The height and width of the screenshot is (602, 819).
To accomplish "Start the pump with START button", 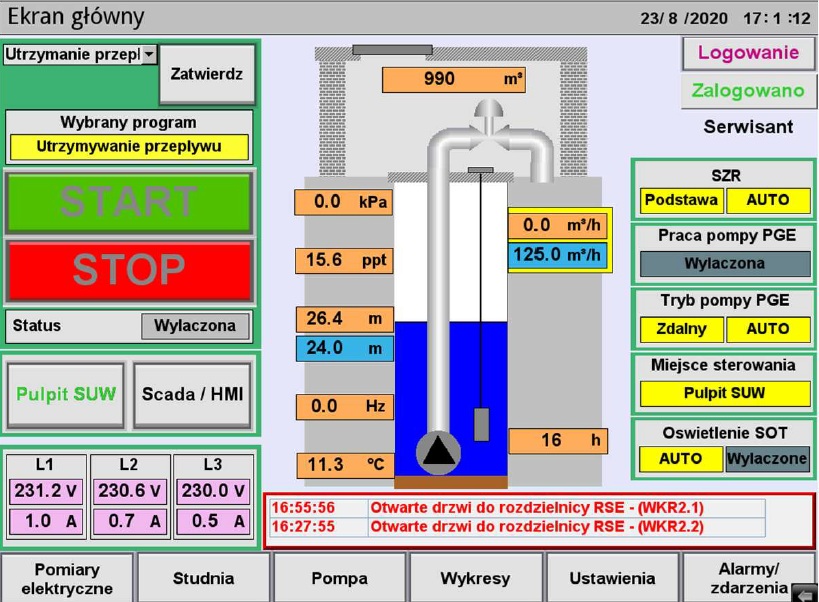I will point(128,202).
